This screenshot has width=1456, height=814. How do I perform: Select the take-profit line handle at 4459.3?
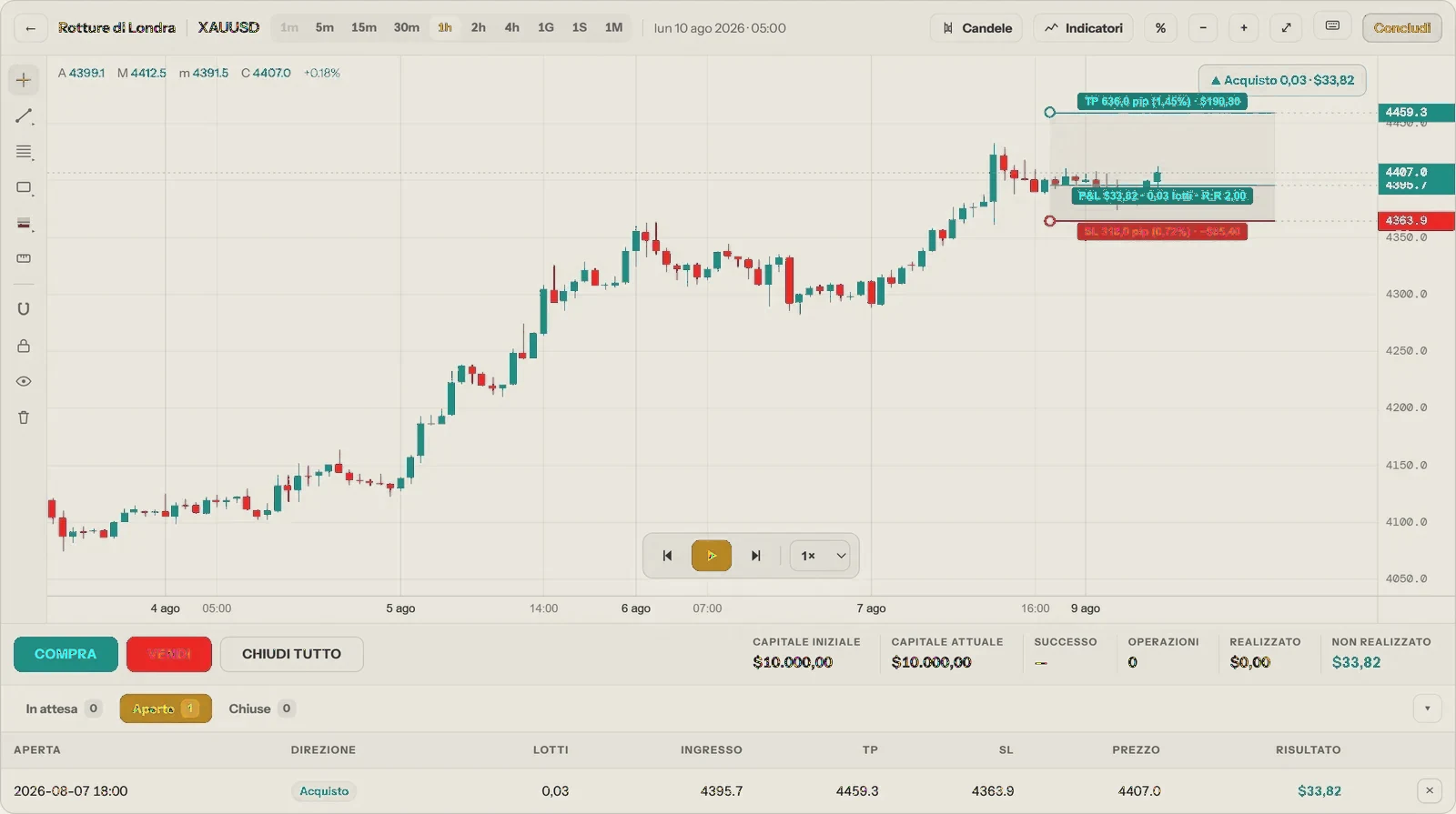[x=1050, y=113]
